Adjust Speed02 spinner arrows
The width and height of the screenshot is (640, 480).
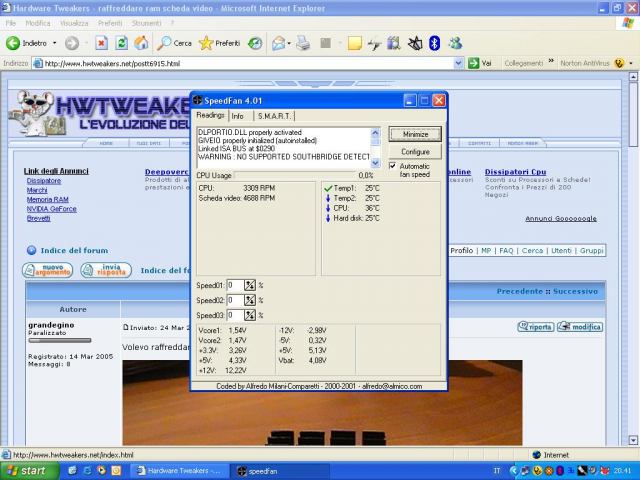(x=250, y=300)
